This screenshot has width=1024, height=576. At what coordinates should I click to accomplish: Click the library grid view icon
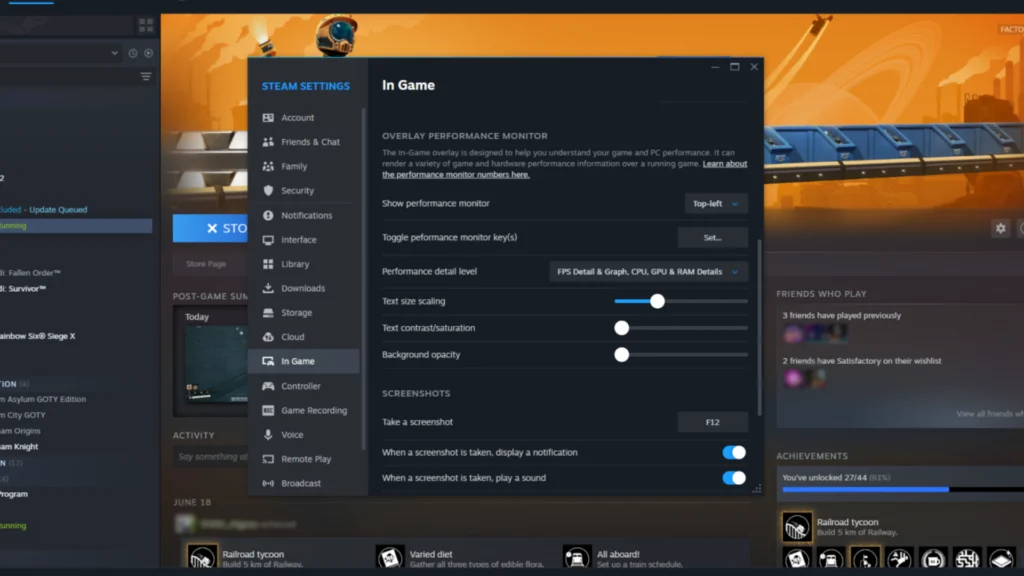(146, 25)
